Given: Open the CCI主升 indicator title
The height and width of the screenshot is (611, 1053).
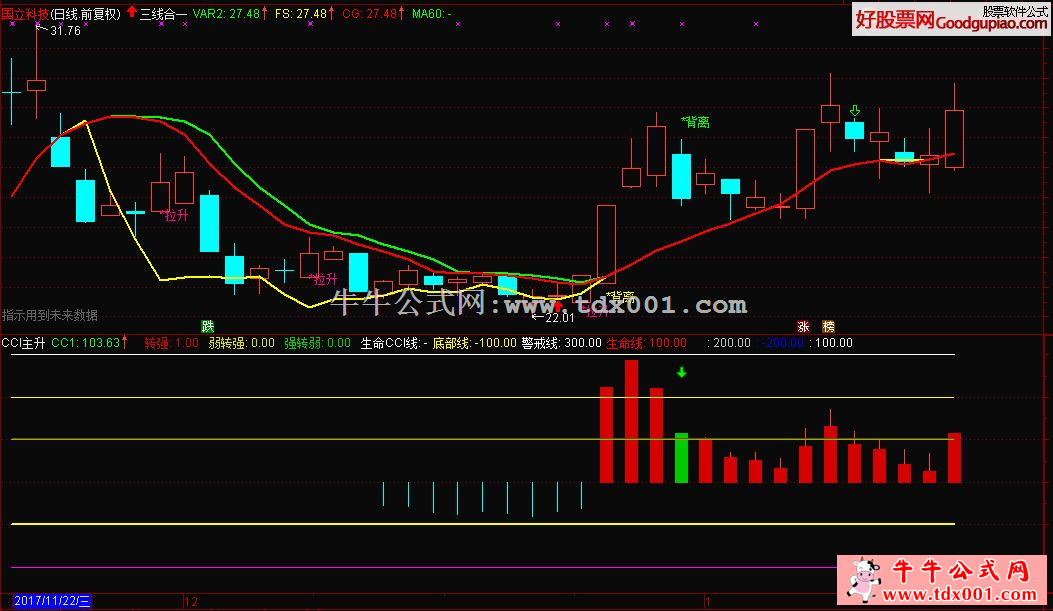Looking at the screenshot, I should pyautogui.click(x=24, y=343).
